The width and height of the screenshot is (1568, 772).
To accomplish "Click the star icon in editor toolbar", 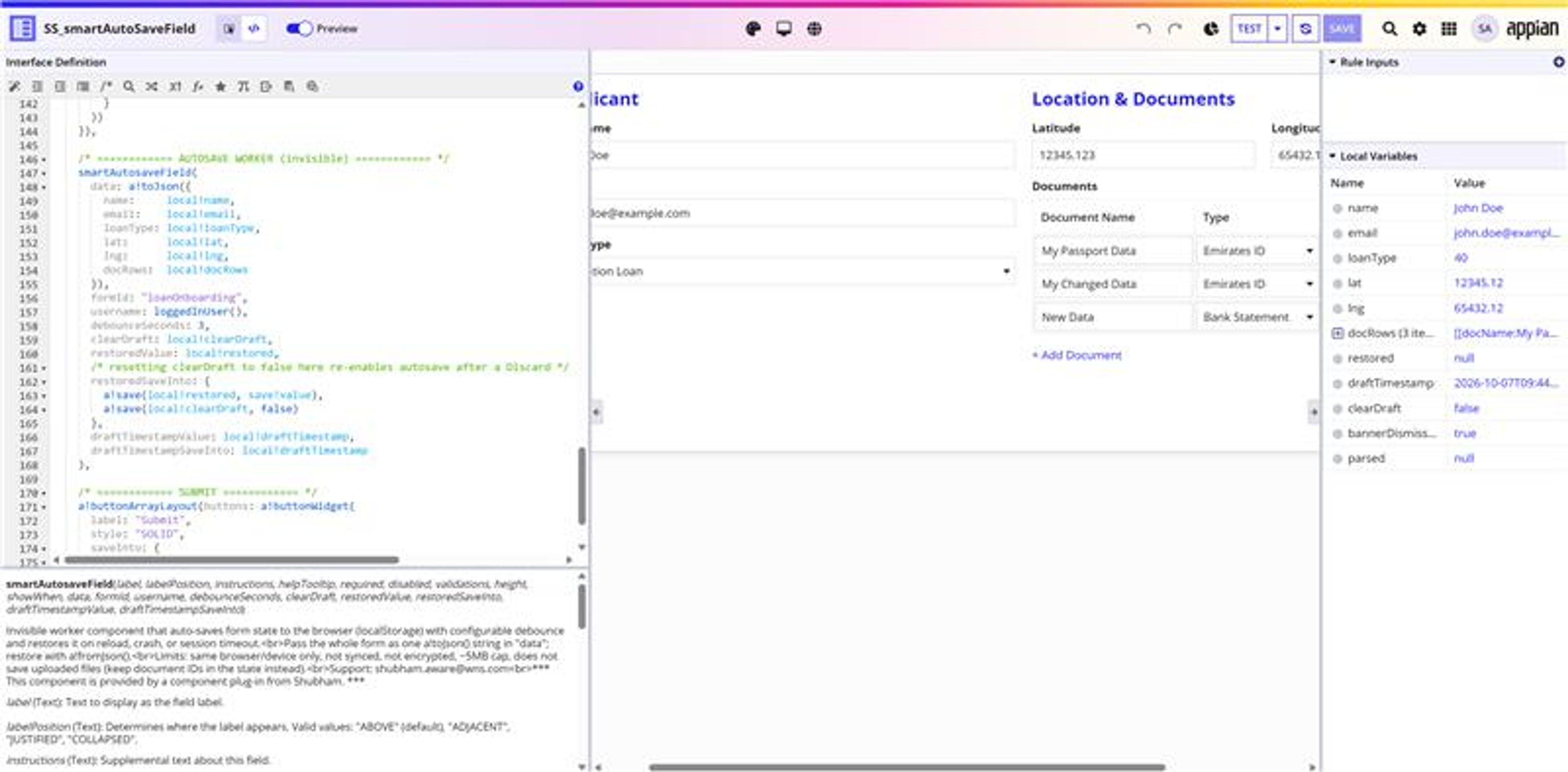I will coord(220,87).
